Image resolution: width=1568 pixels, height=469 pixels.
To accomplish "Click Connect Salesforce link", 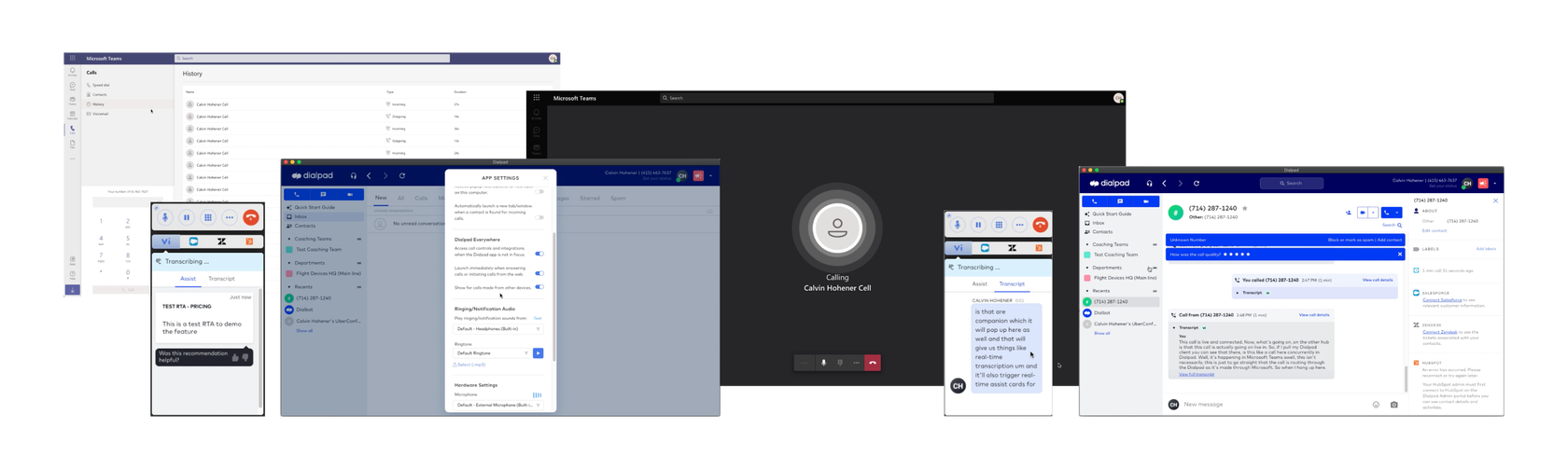I will tap(1442, 300).
